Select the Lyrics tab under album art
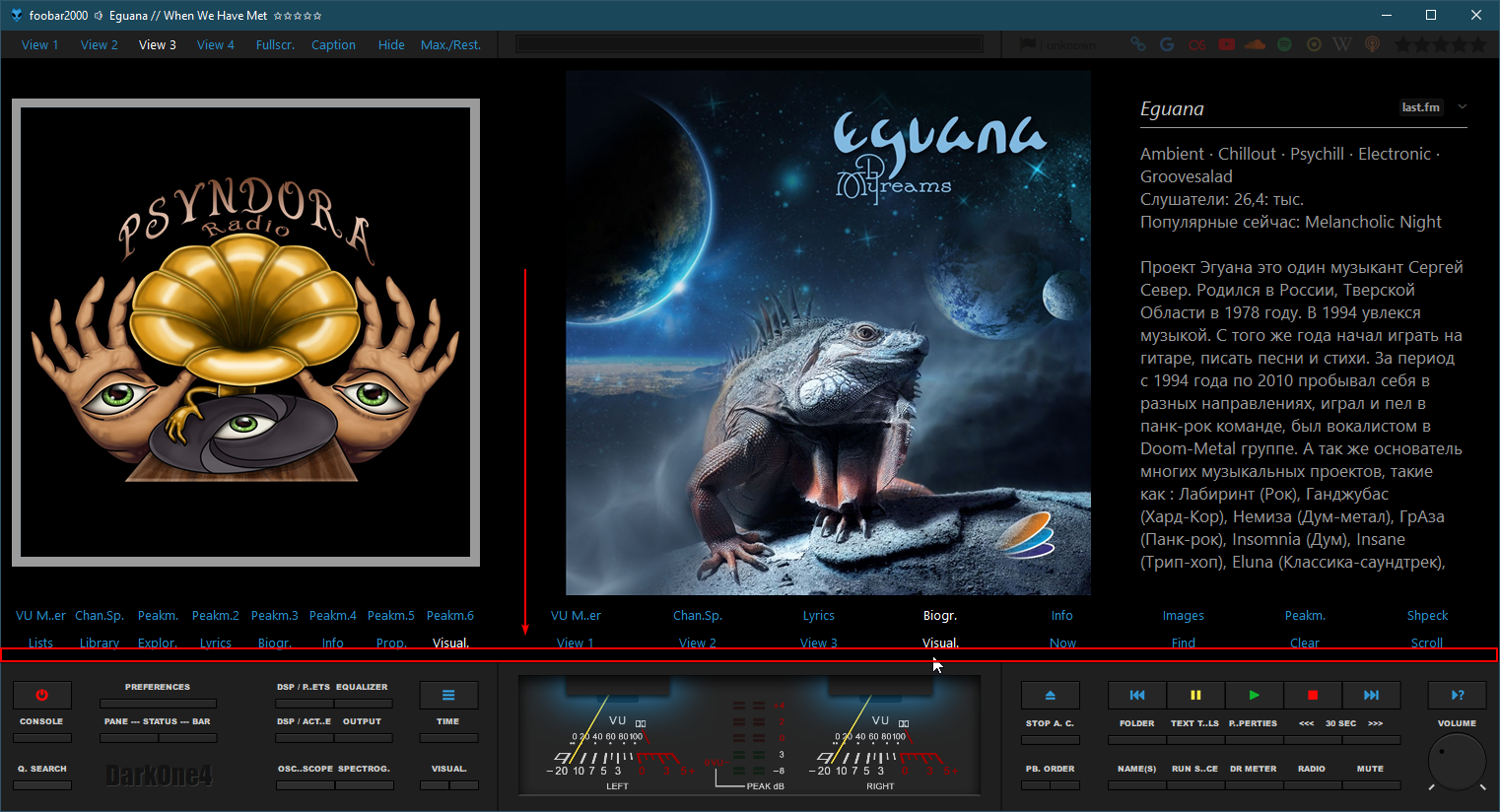1500x812 pixels. tap(818, 615)
